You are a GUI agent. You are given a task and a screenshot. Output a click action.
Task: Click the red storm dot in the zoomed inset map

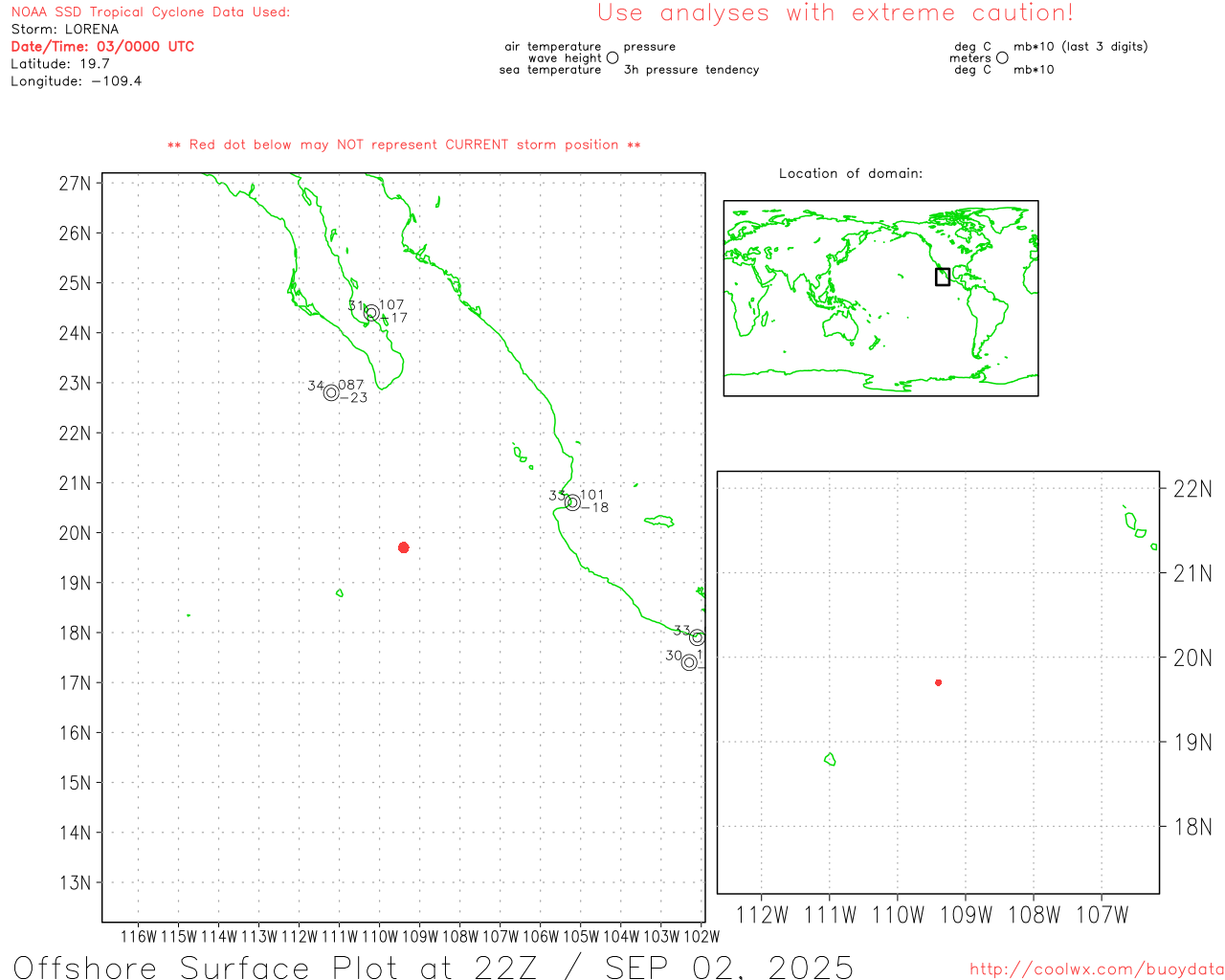point(939,682)
